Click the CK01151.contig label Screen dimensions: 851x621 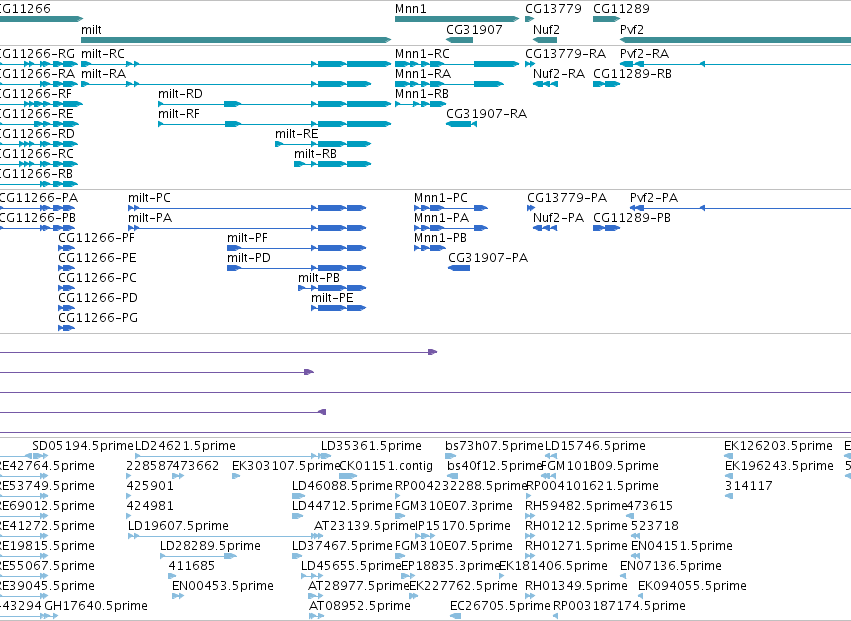tap(386, 466)
